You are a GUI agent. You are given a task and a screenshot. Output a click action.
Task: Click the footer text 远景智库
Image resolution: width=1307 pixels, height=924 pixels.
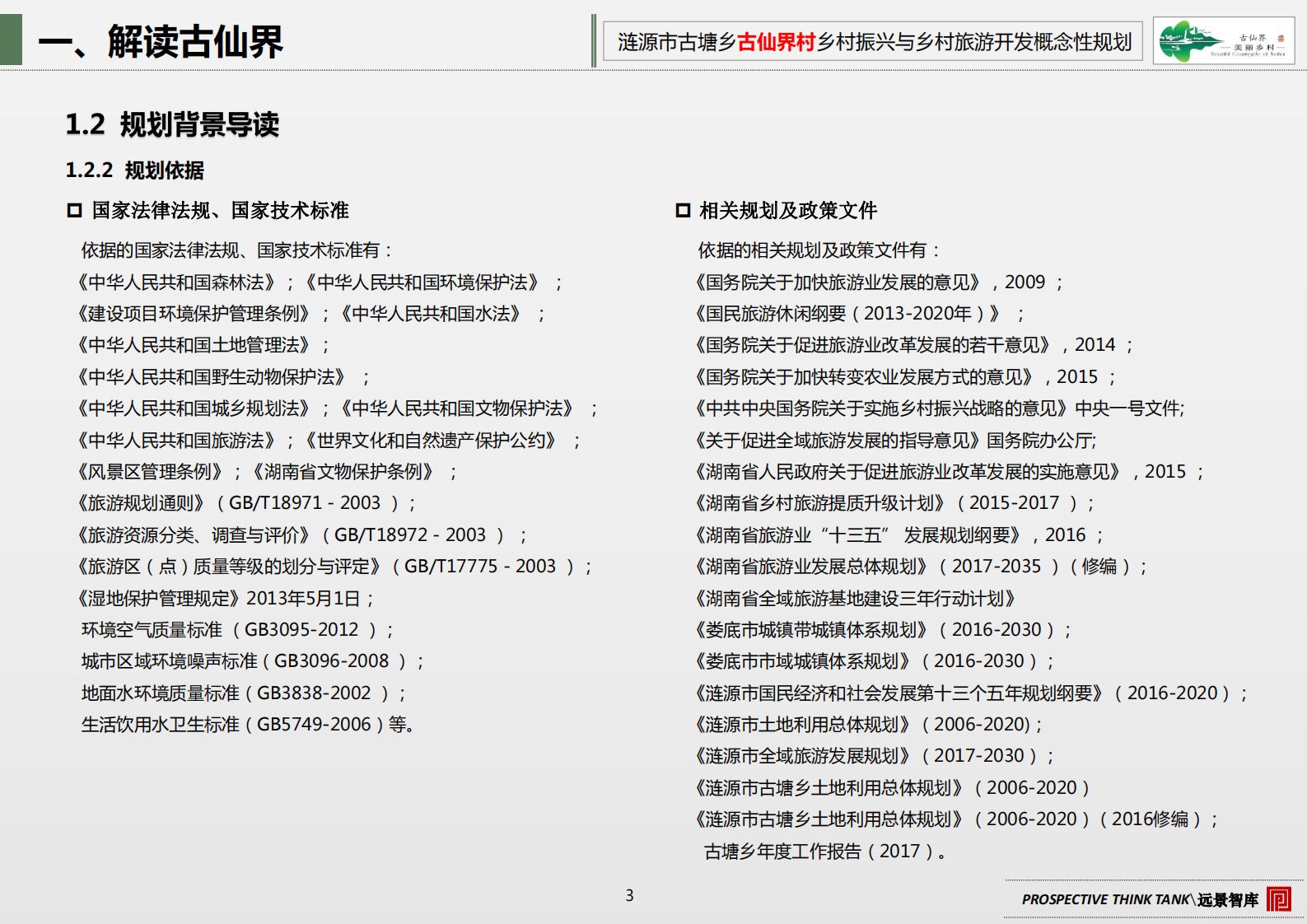(x=1228, y=899)
